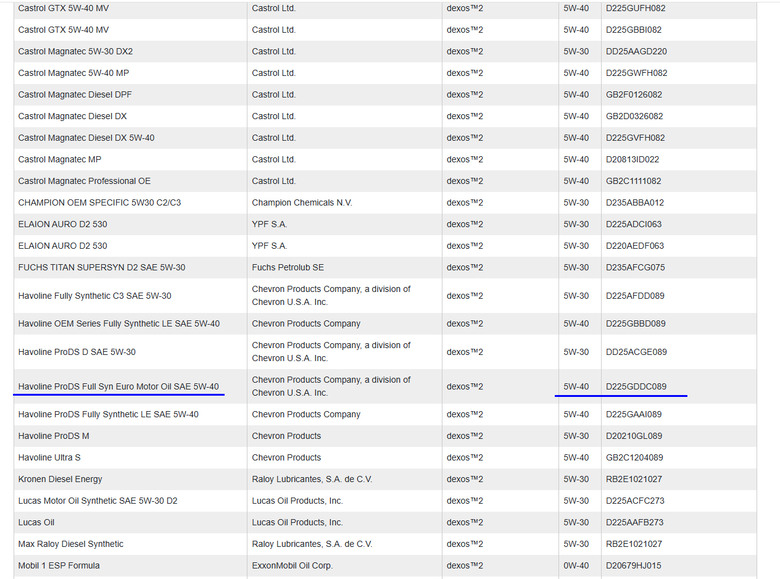Click RB2E1021027 in Max Raloy Diesel row

click(634, 544)
